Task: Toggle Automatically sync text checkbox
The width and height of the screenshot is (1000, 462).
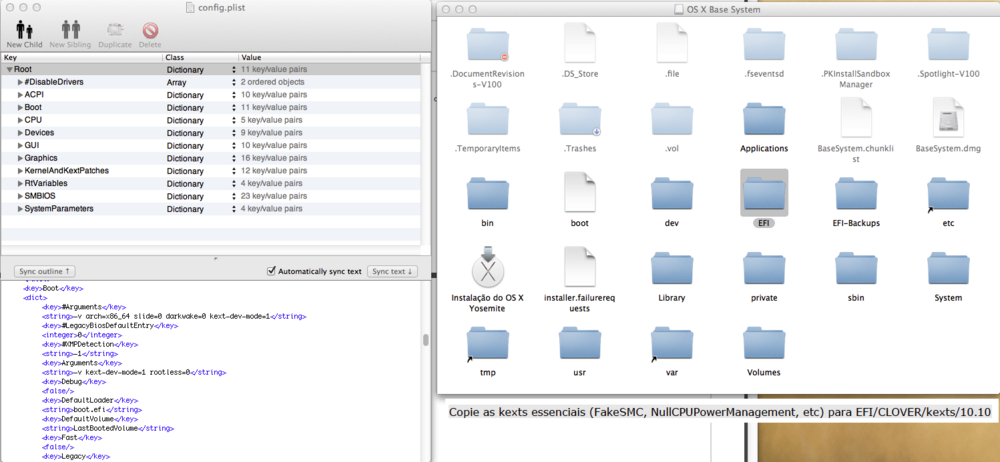Action: [x=271, y=271]
